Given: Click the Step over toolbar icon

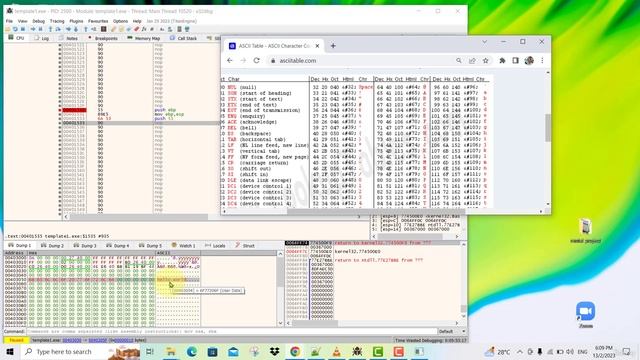Looking at the screenshot, I should (58, 29).
